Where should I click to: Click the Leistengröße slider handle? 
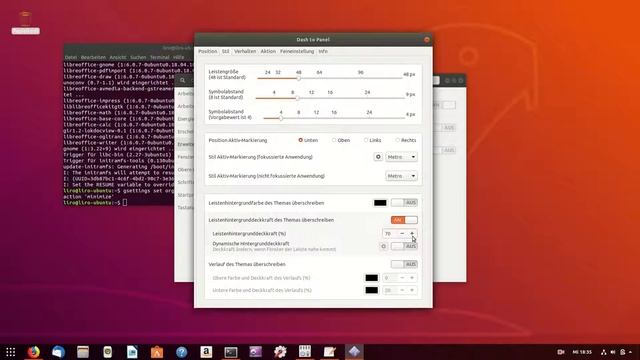(298, 78)
